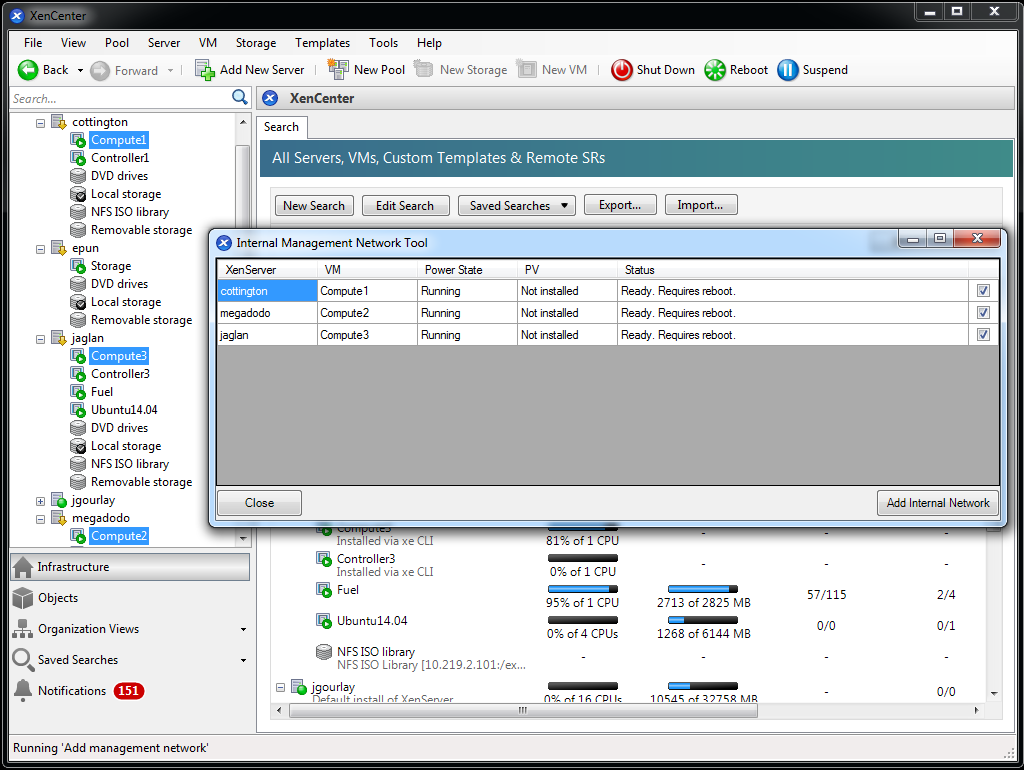Select the jaglan server icon
Screen dimensions: 1024x770
59,338
